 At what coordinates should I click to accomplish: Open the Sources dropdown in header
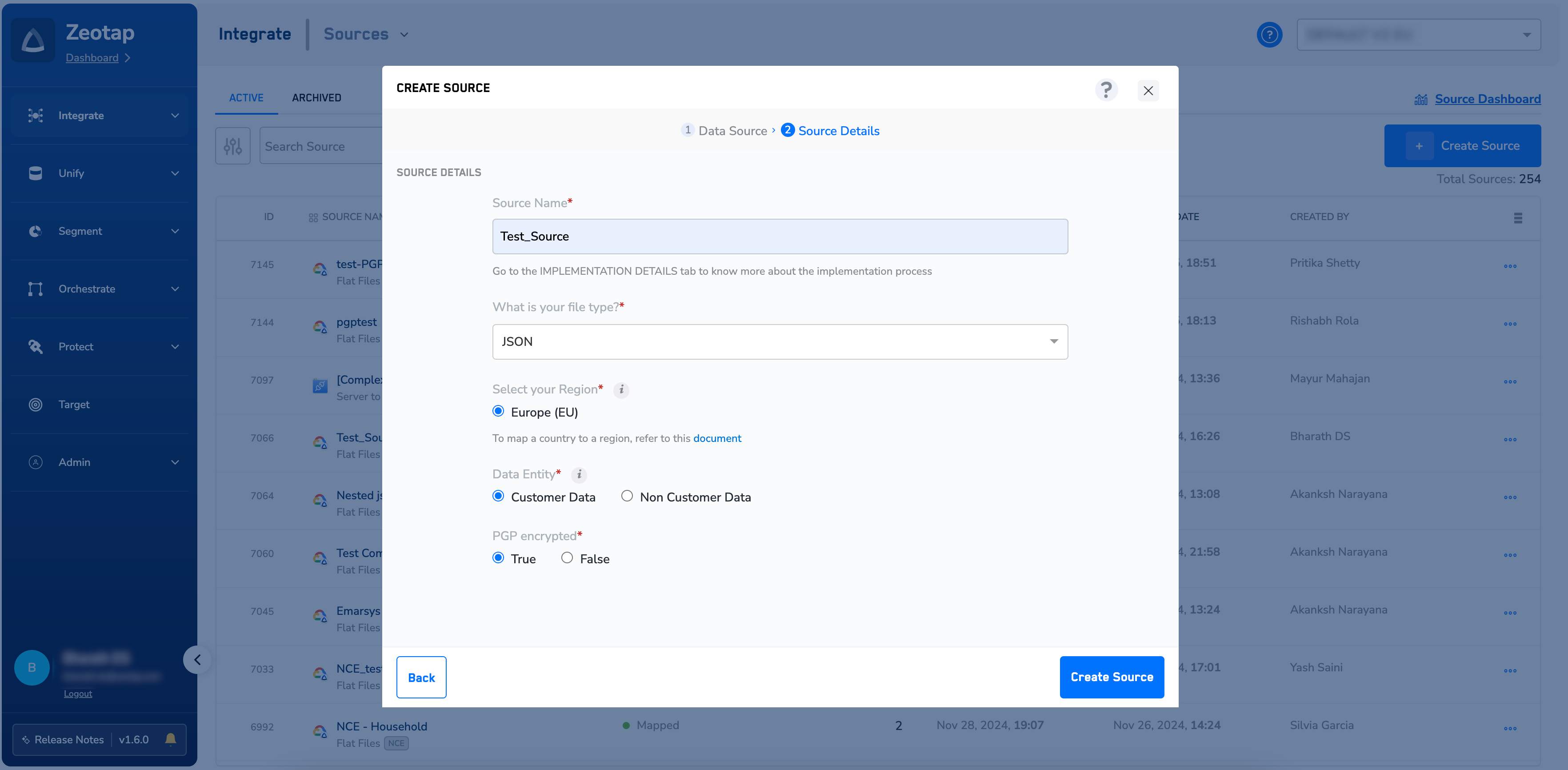(365, 34)
